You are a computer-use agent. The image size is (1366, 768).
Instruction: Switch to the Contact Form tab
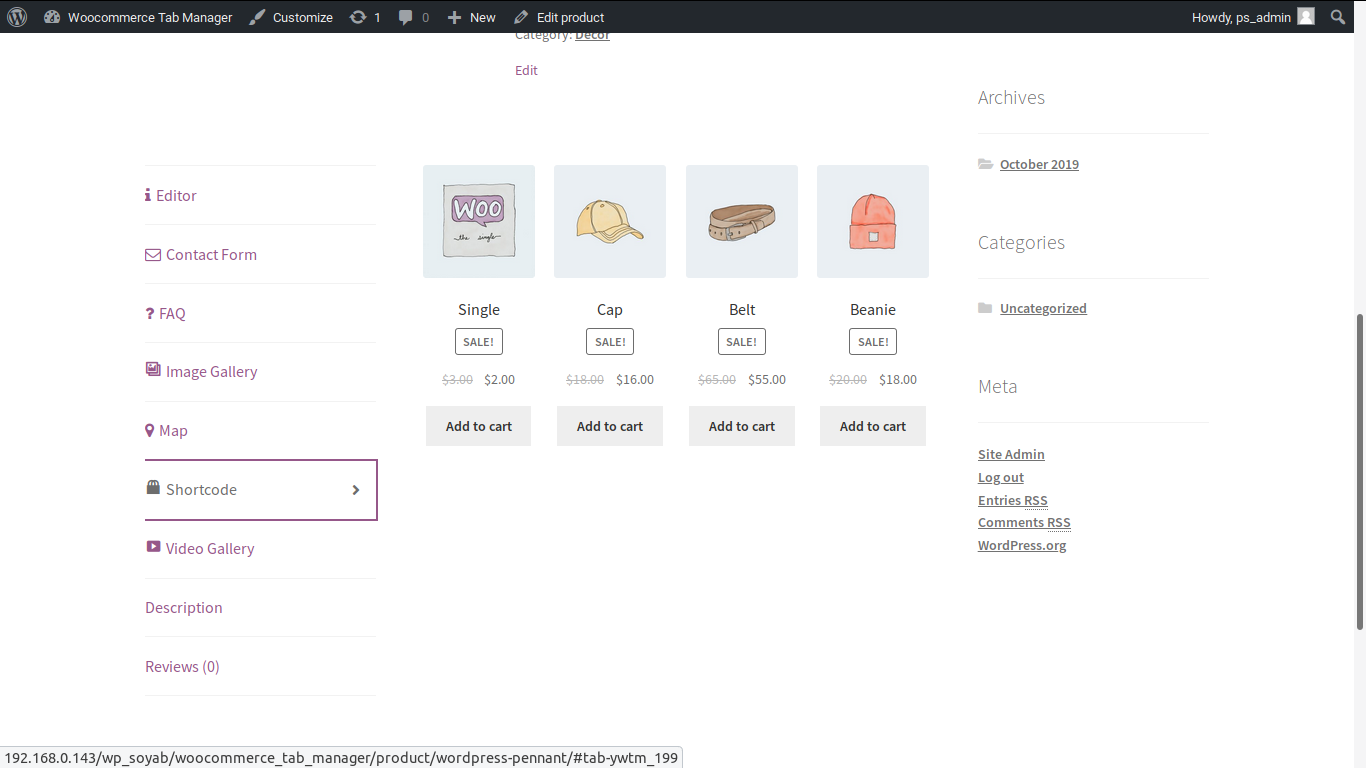coord(261,254)
